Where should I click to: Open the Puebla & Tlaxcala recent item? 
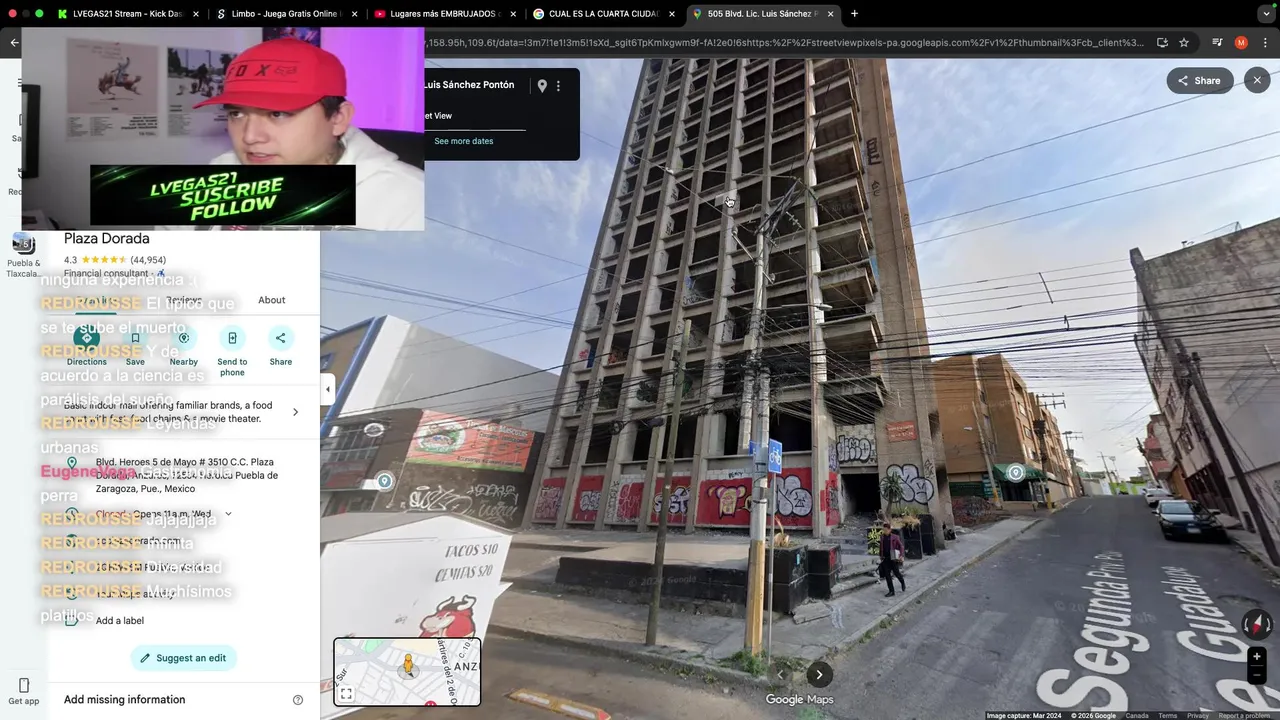coord(23,255)
